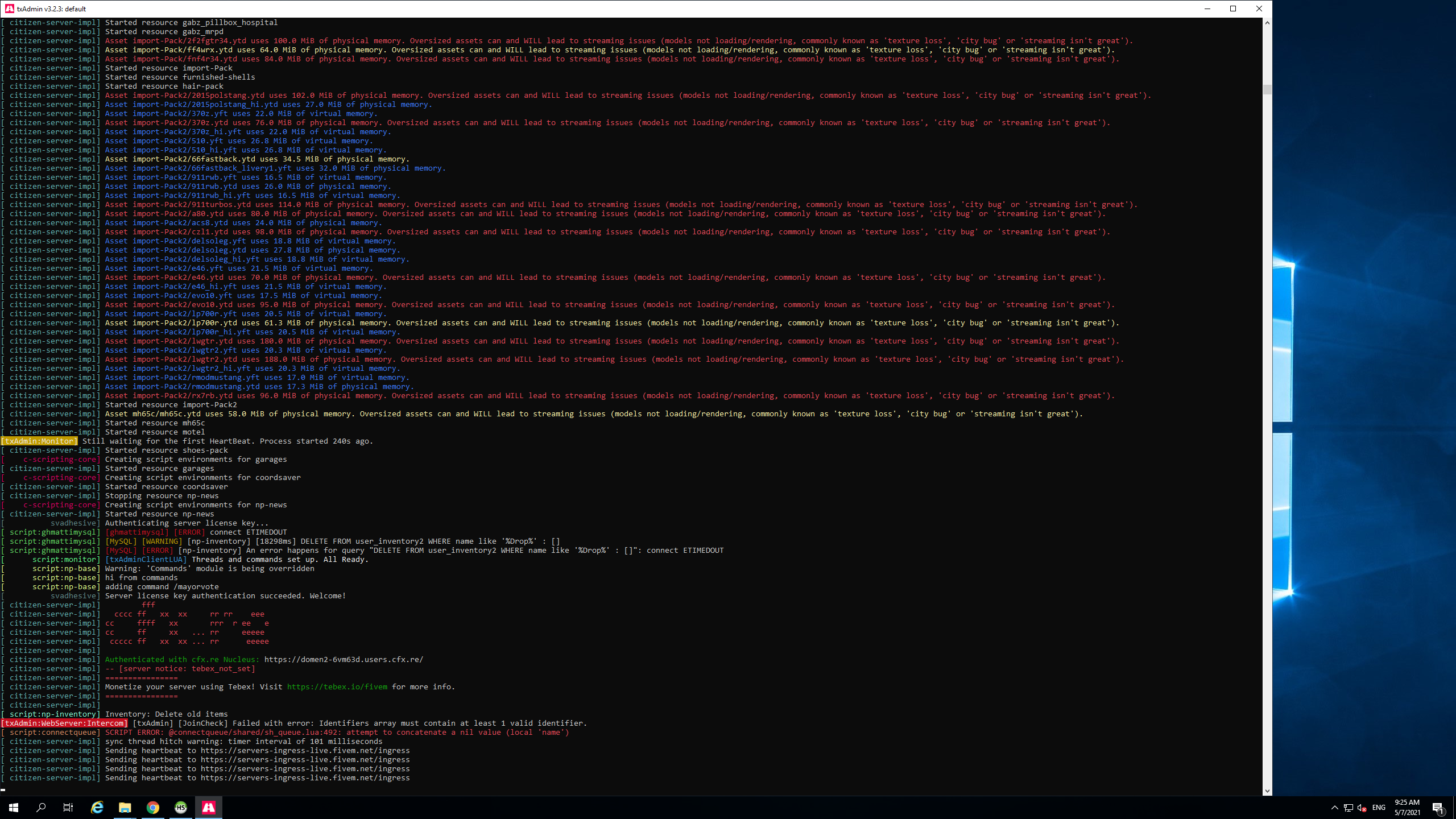This screenshot has height=819, width=1456.
Task: Select the txAdmin taskbar button
Action: [209, 808]
